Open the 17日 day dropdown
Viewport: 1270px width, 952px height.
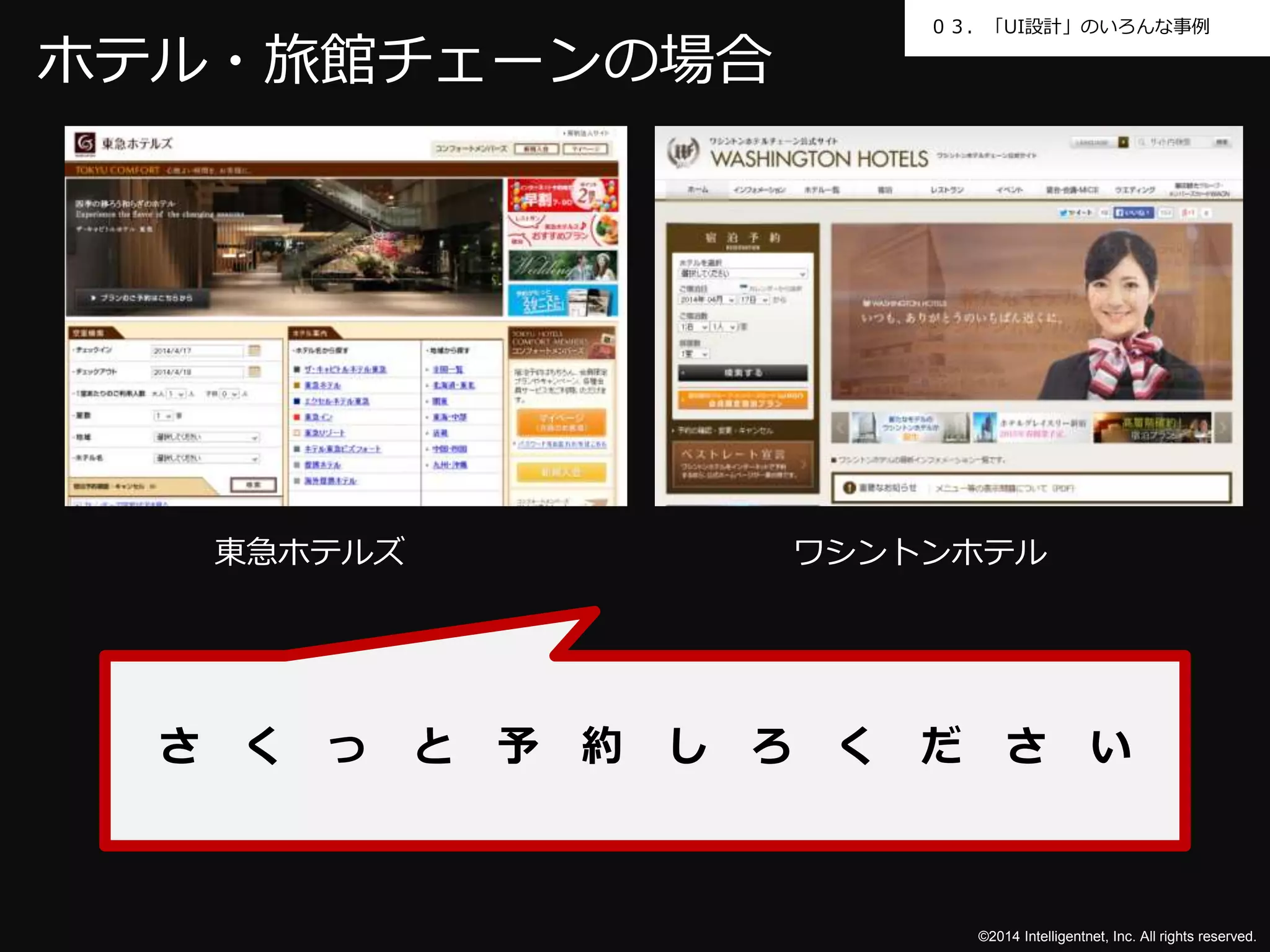point(755,300)
